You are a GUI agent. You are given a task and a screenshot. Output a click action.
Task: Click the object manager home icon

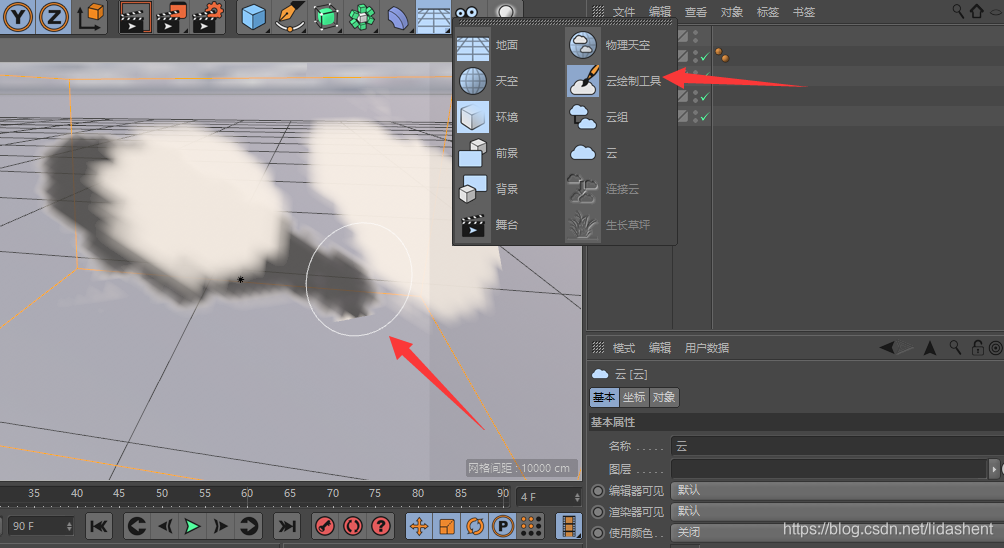pos(976,11)
